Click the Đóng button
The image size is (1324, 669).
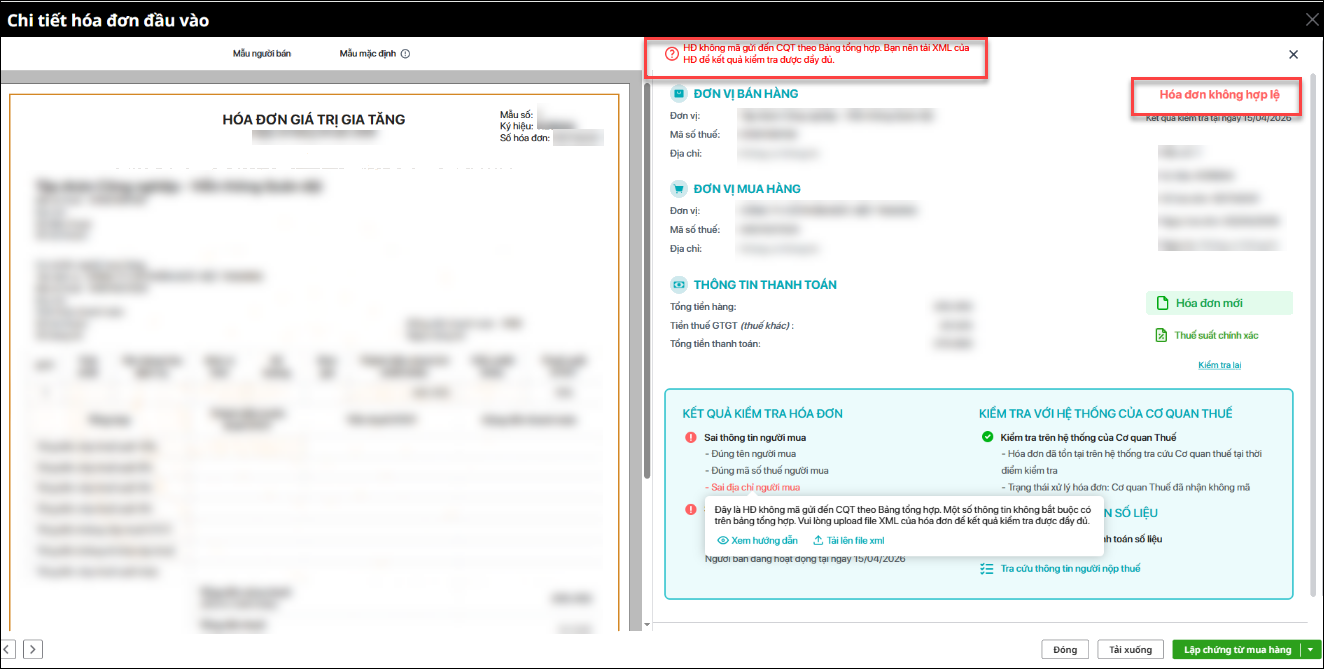coord(1065,650)
